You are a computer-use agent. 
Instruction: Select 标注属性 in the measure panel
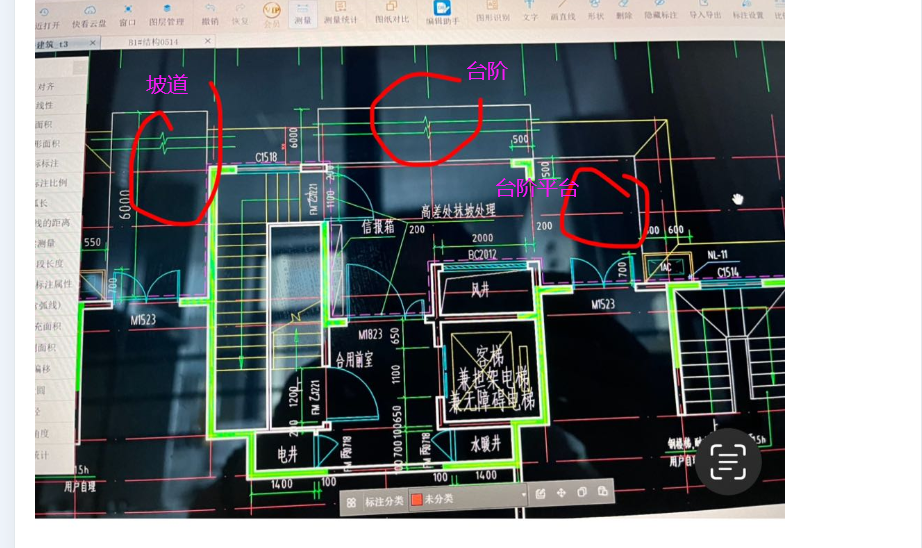coord(54,285)
